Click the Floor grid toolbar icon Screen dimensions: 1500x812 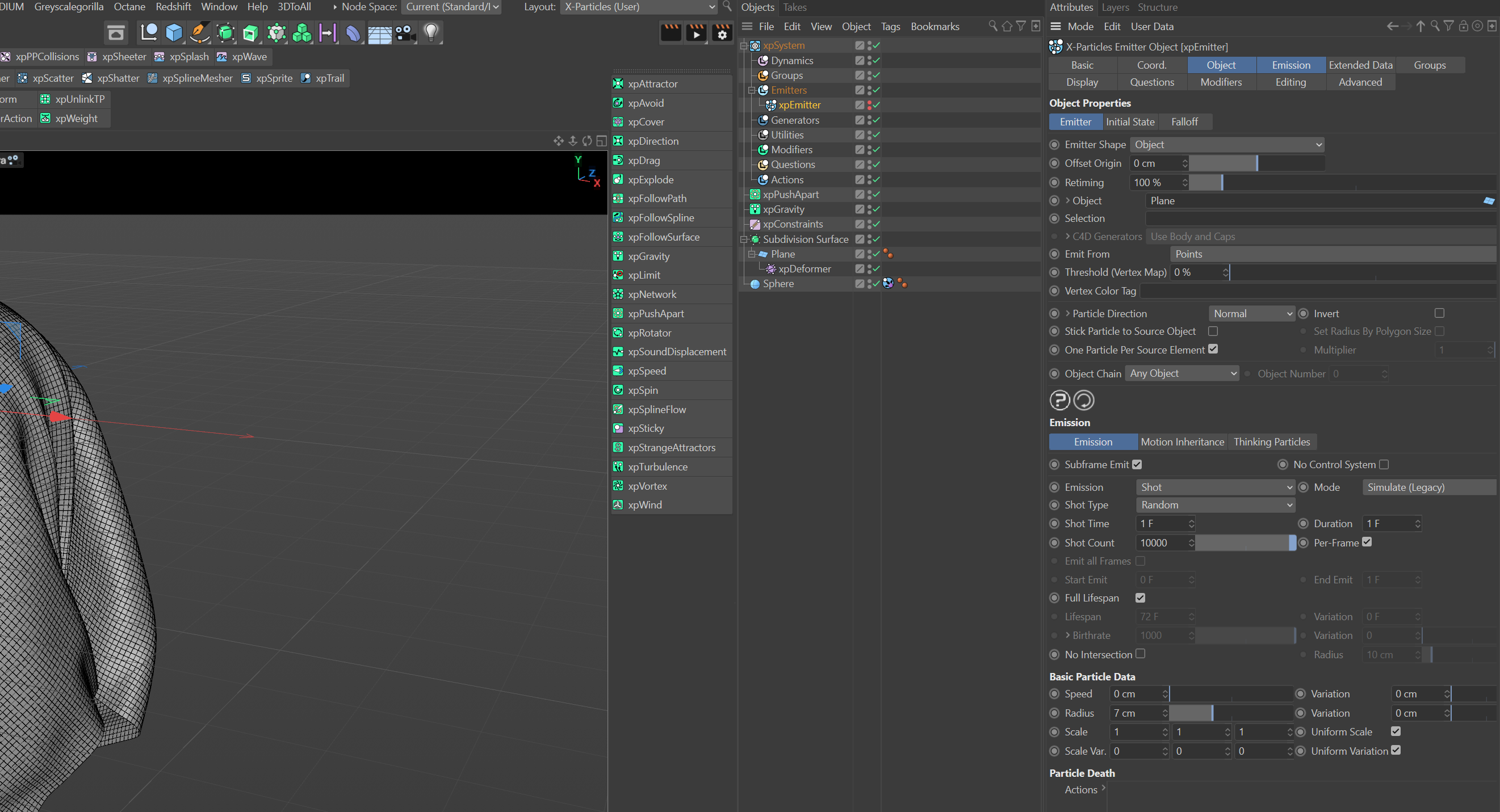click(380, 33)
